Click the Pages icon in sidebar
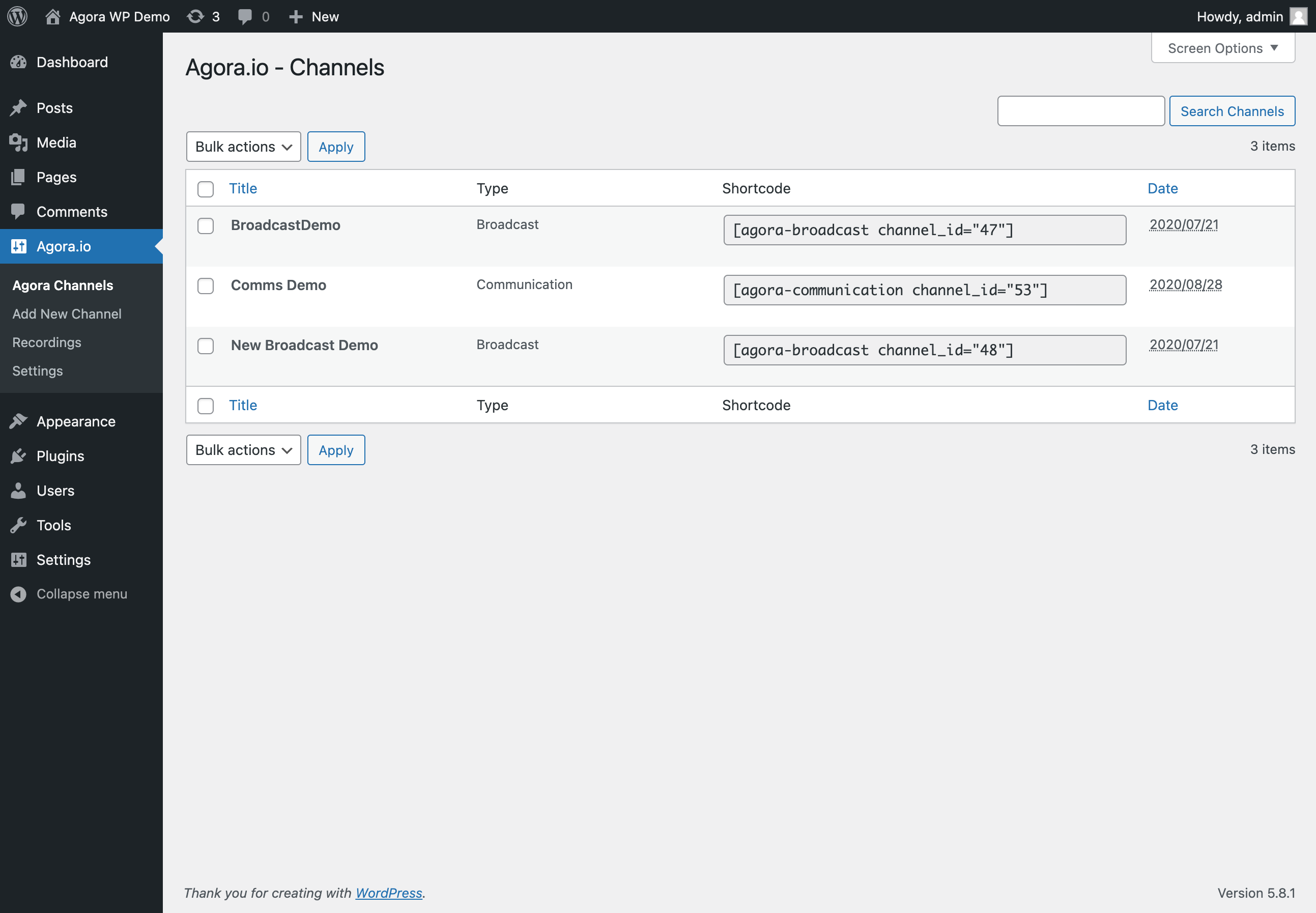The height and width of the screenshot is (913, 1316). click(18, 177)
